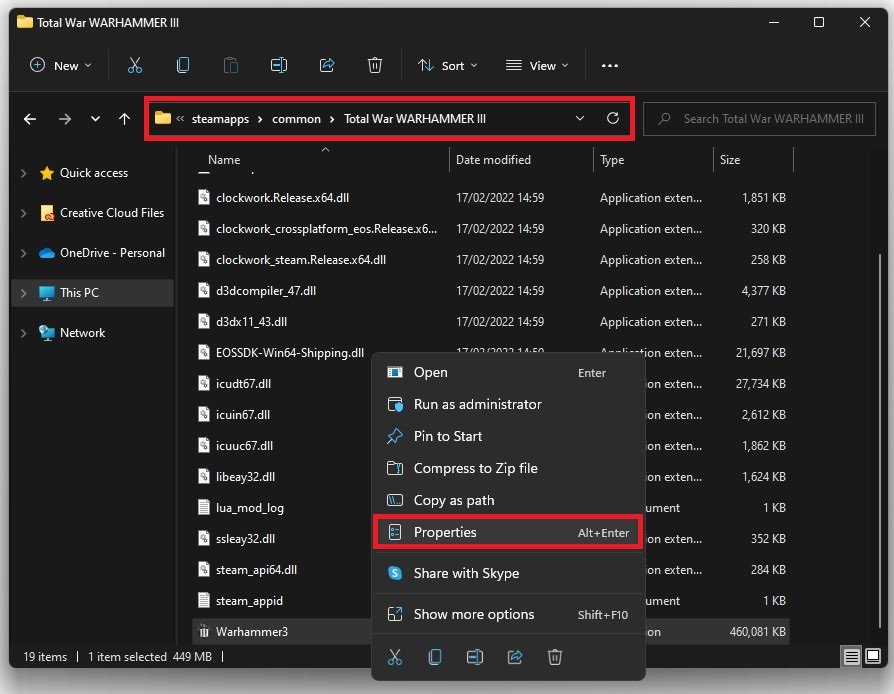Screen dimensions: 894x694
Task: Select Creative Cloud Files in navigation pane
Action: pyautogui.click(x=112, y=213)
